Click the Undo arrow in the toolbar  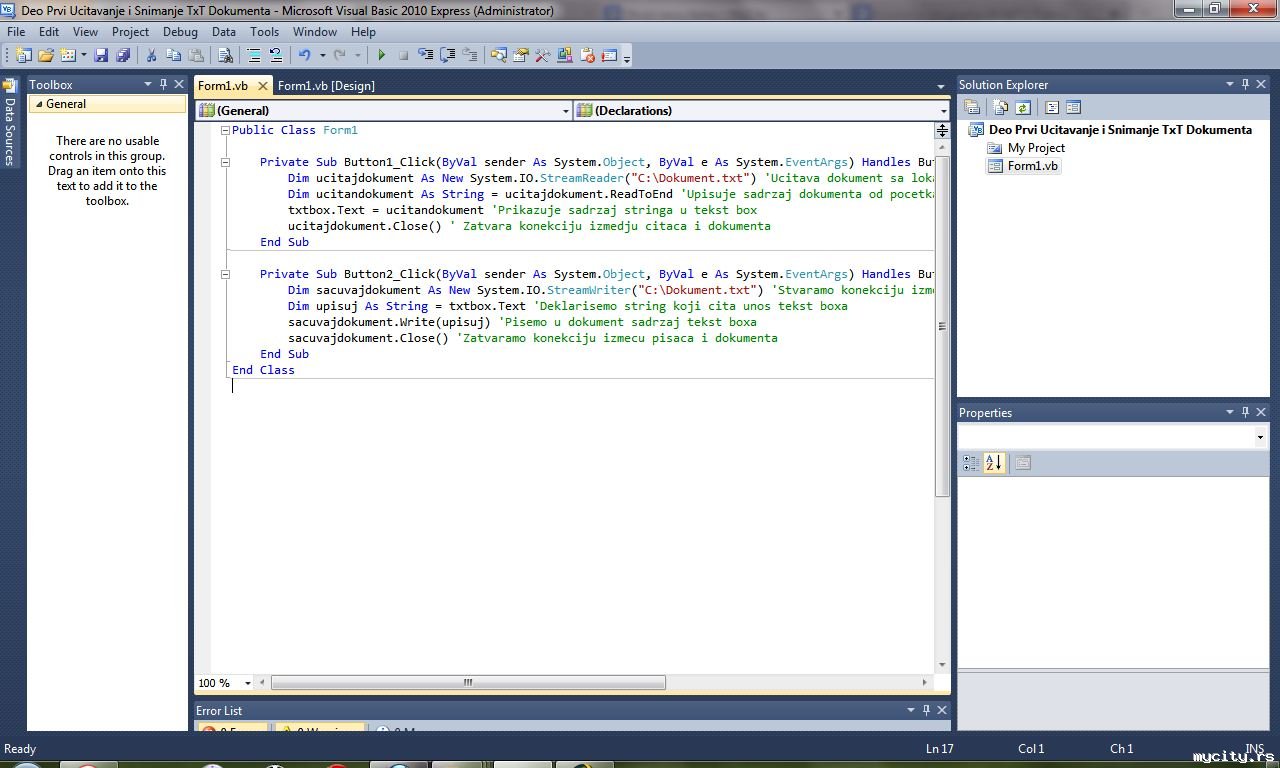pos(304,56)
